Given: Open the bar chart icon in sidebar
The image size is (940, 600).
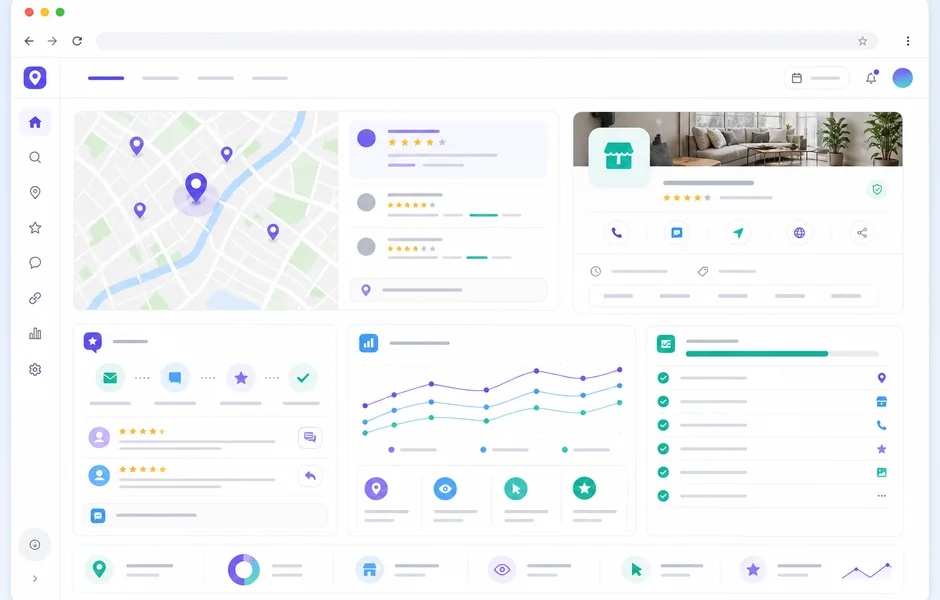Looking at the screenshot, I should click(x=35, y=333).
